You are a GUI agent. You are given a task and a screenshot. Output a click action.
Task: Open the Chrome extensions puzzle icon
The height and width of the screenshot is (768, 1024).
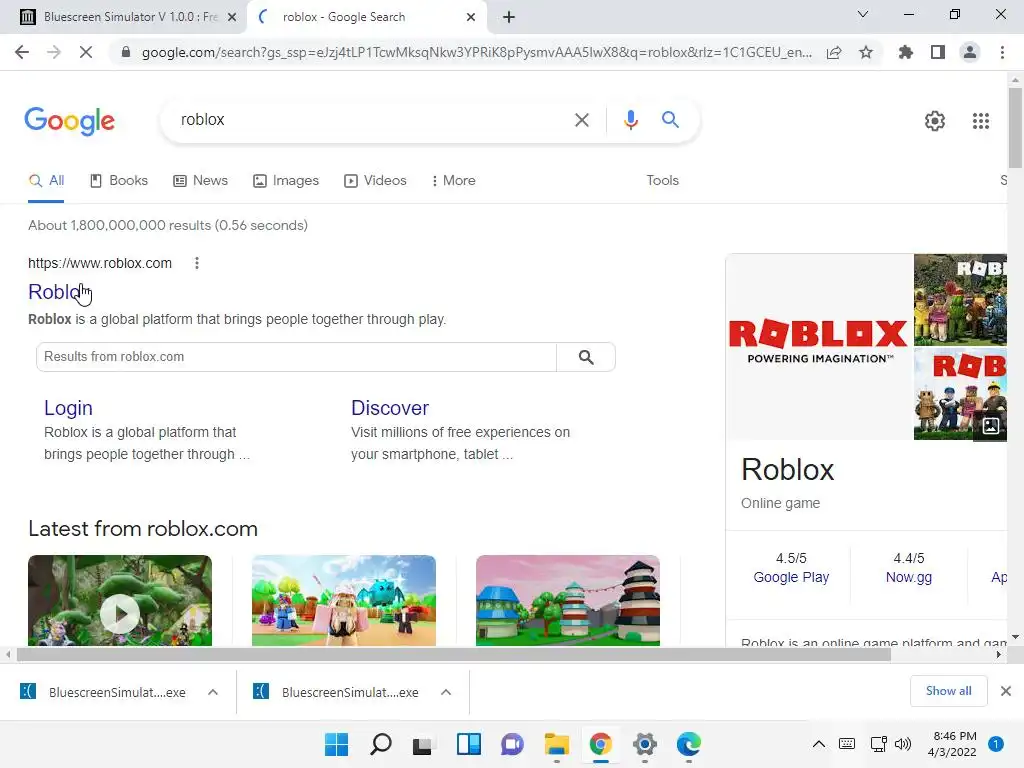(906, 52)
